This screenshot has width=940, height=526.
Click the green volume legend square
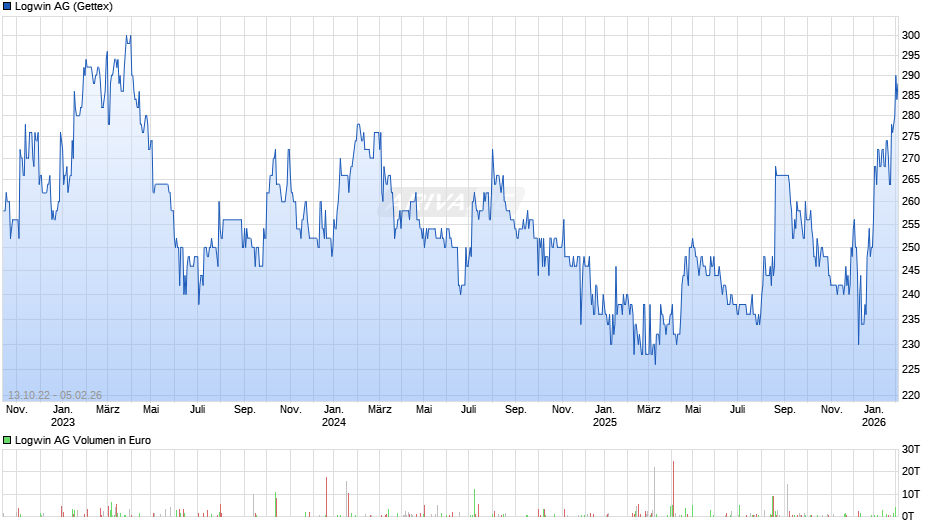point(7,440)
